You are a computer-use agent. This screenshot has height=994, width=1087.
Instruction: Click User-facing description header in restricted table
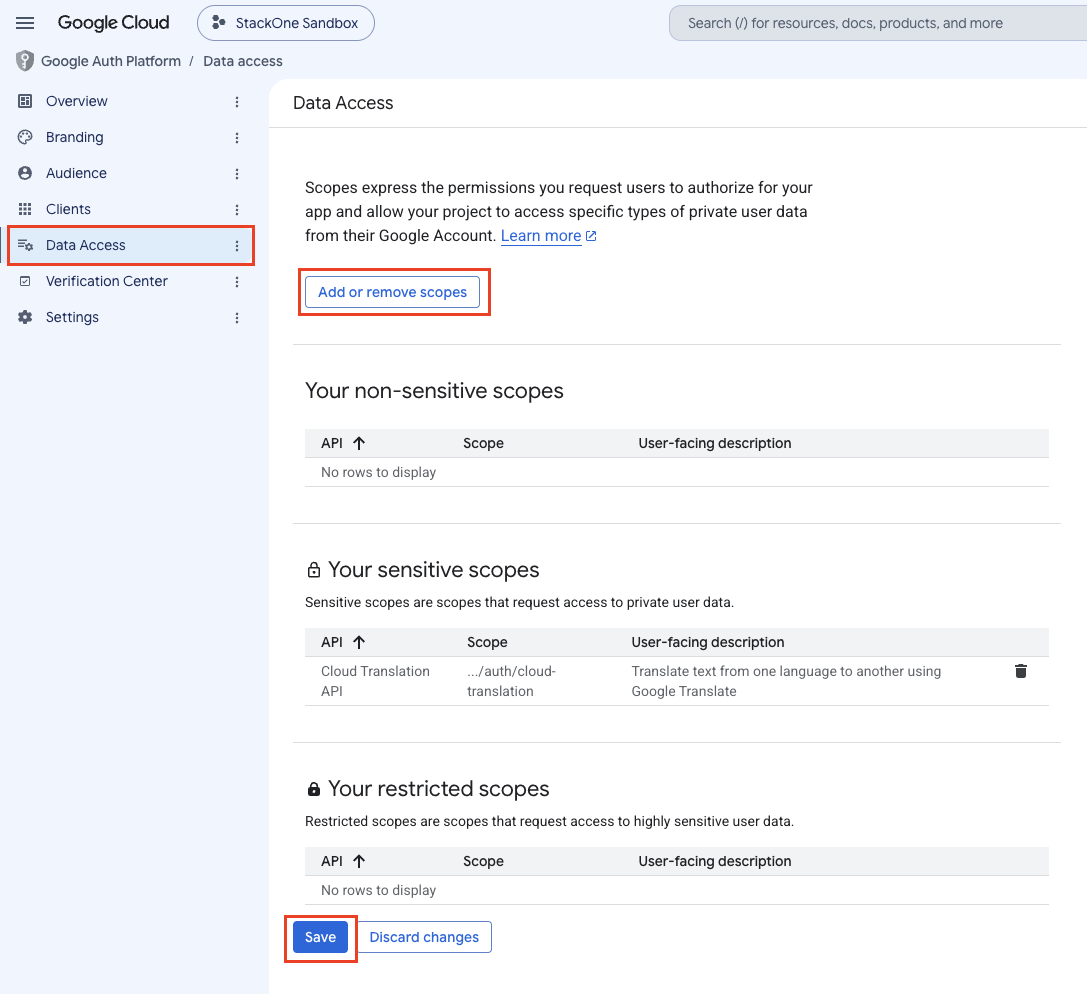(715, 862)
